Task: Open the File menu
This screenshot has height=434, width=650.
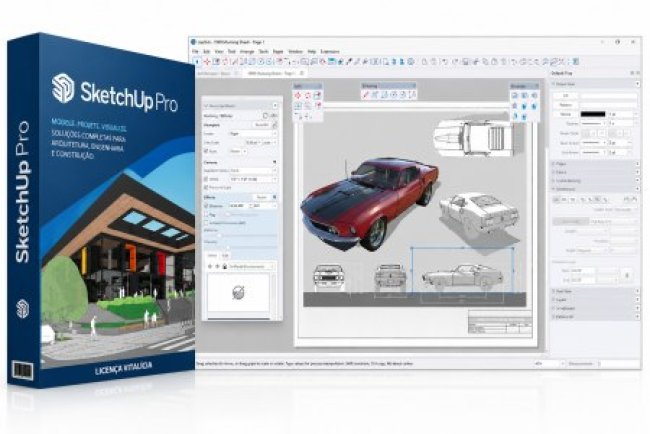Action: (195, 51)
